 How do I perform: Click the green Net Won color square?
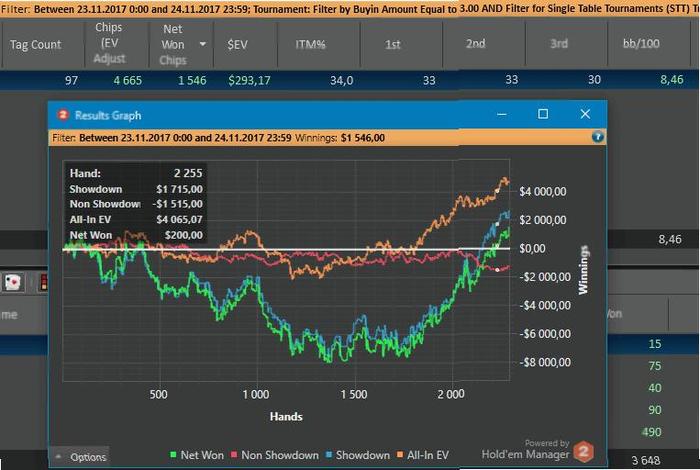(173, 455)
